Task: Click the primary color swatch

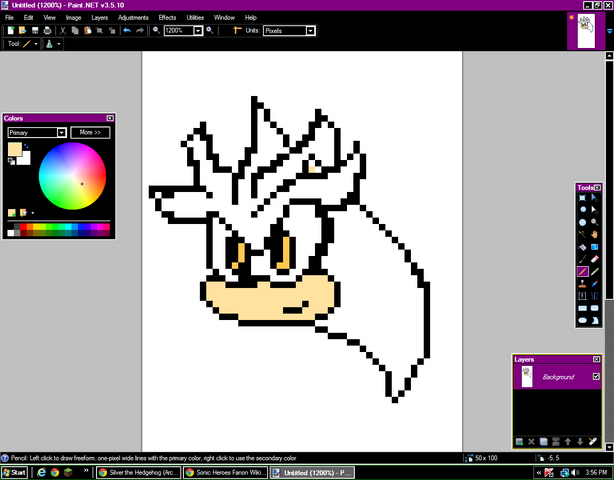Action: (x=15, y=149)
